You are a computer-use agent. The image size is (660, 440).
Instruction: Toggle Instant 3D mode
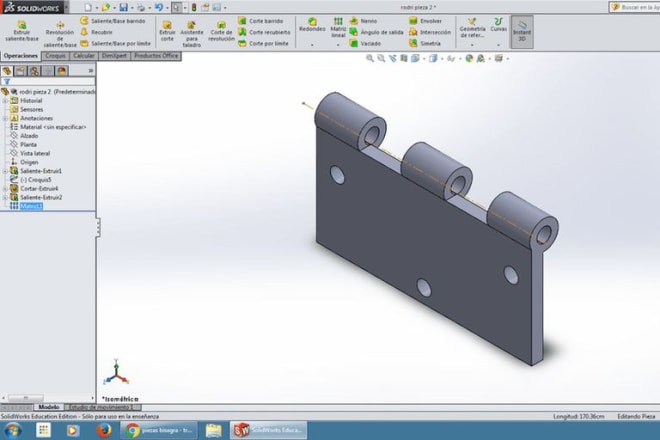point(522,32)
